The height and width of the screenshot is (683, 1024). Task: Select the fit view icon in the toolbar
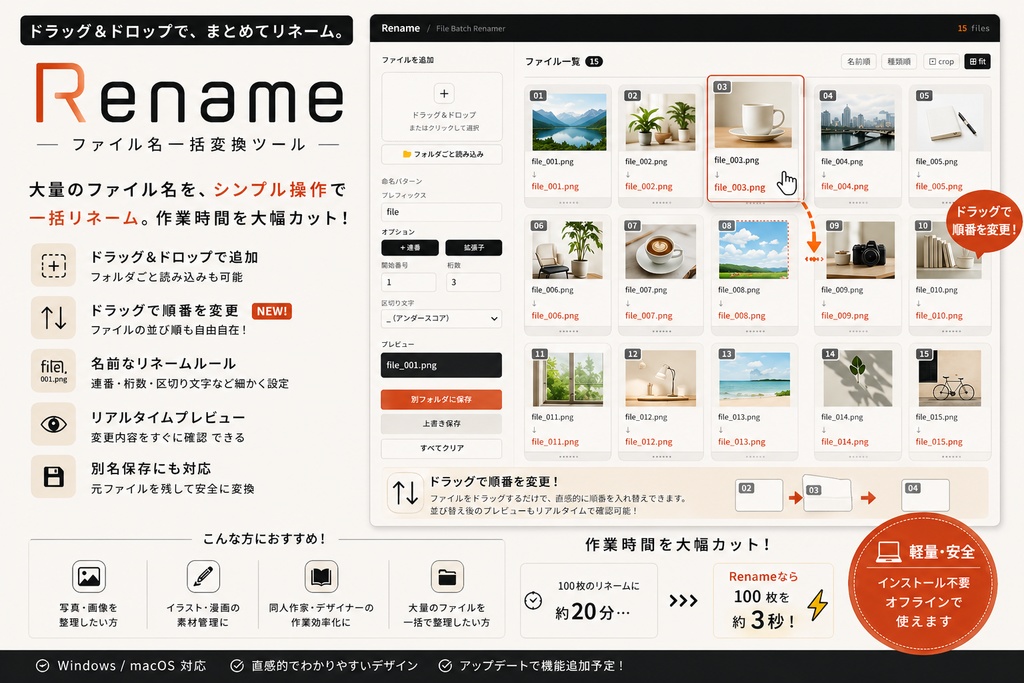[976, 61]
